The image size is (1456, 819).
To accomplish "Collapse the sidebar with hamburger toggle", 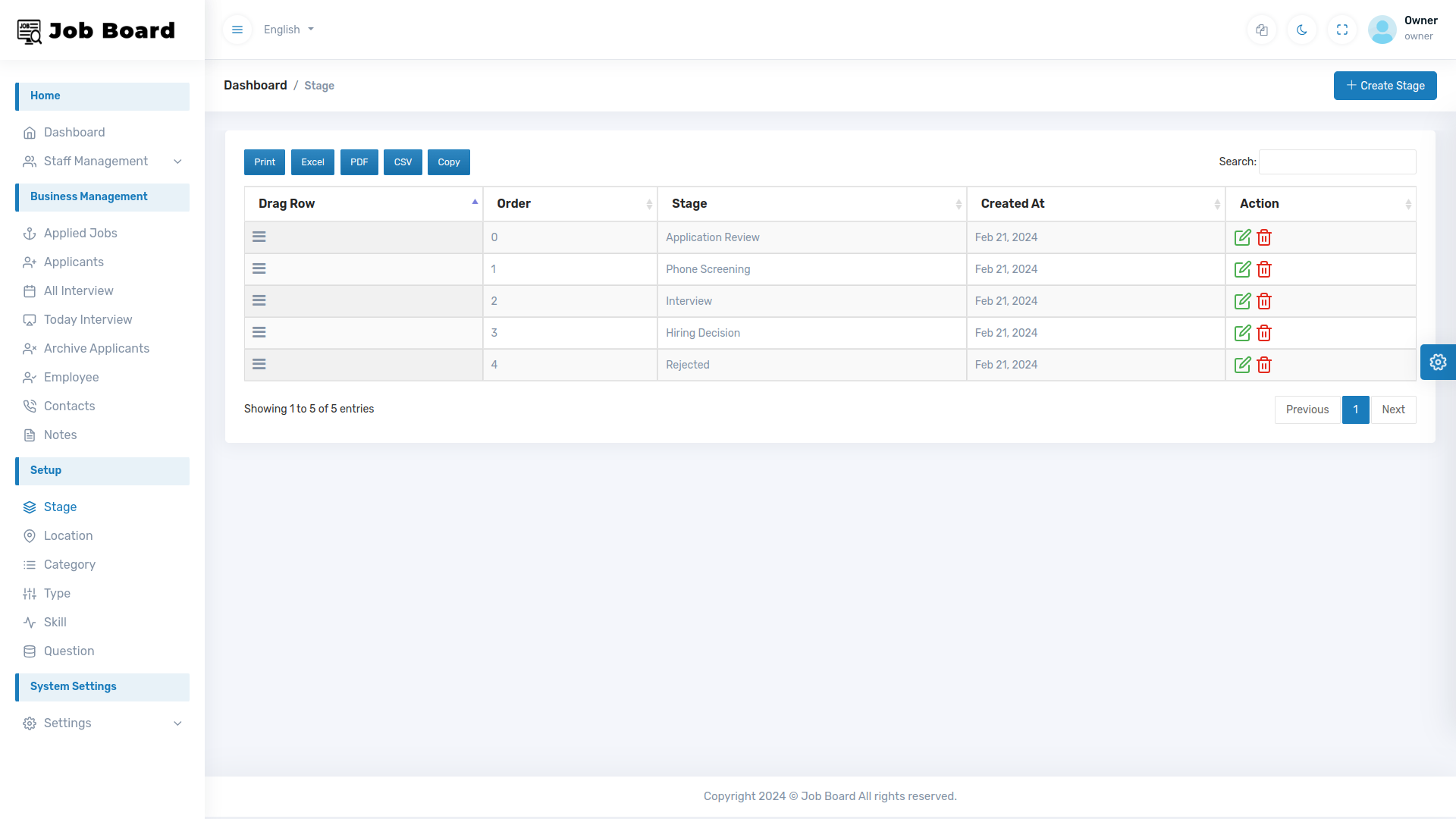I will click(x=237, y=30).
